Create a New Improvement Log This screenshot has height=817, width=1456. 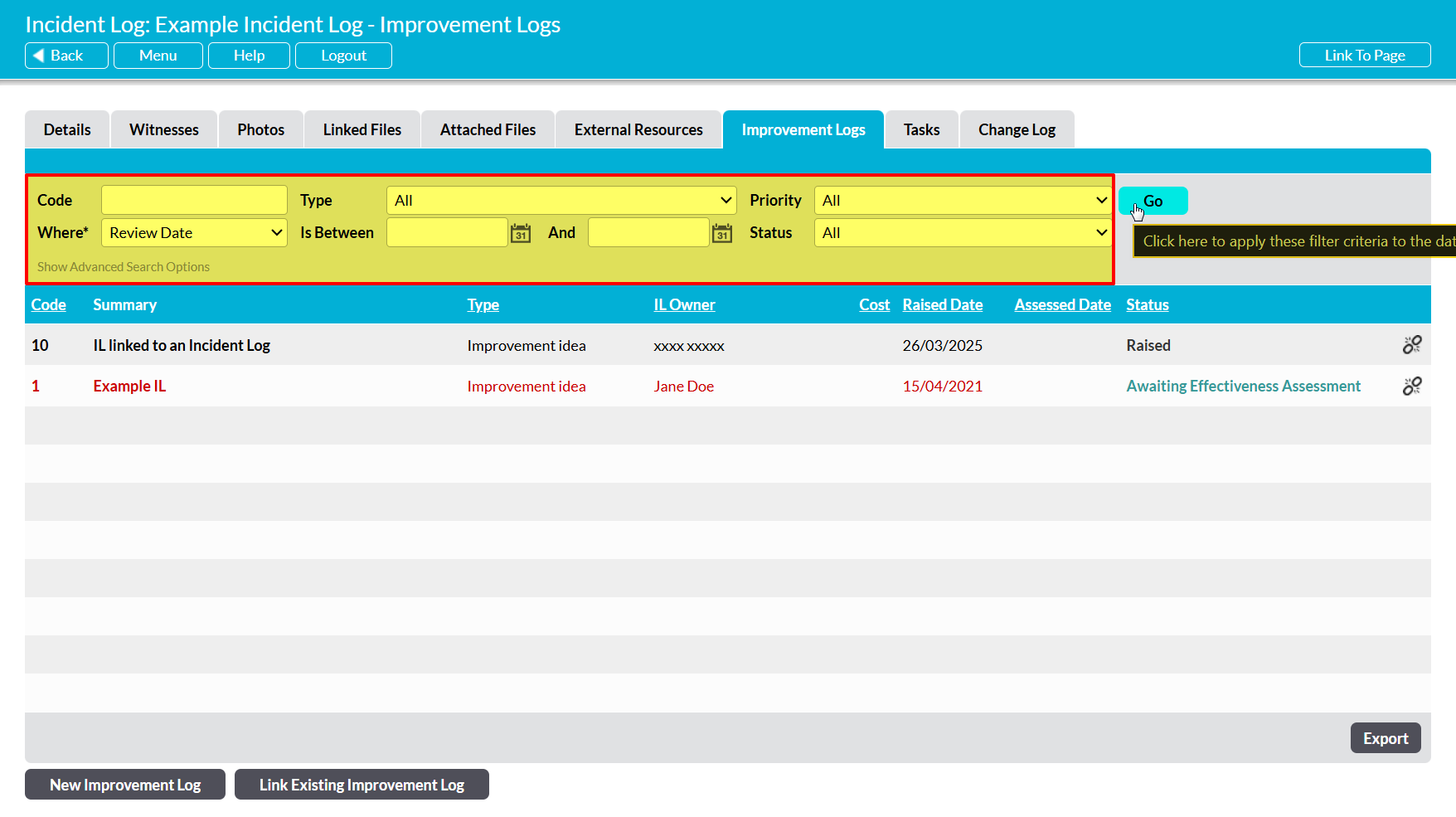(125, 785)
